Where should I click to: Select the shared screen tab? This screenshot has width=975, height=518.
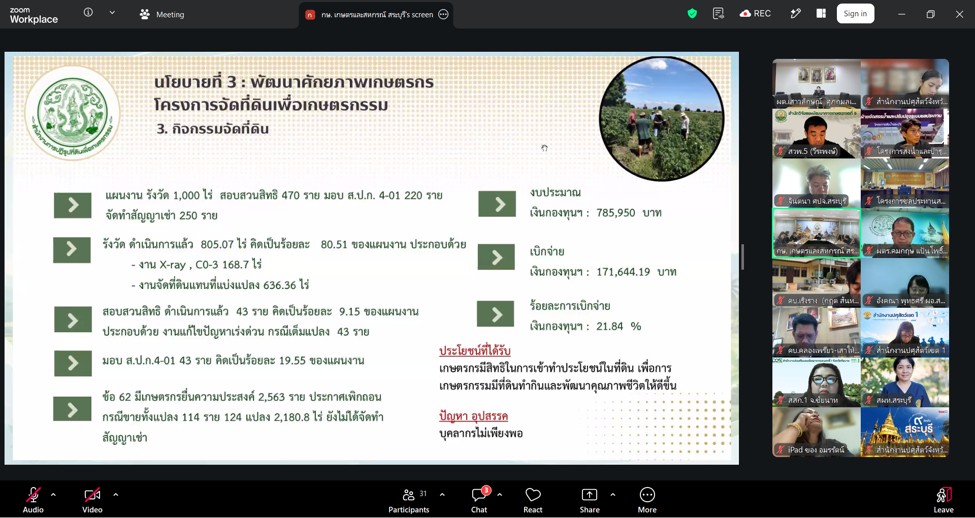coord(376,14)
